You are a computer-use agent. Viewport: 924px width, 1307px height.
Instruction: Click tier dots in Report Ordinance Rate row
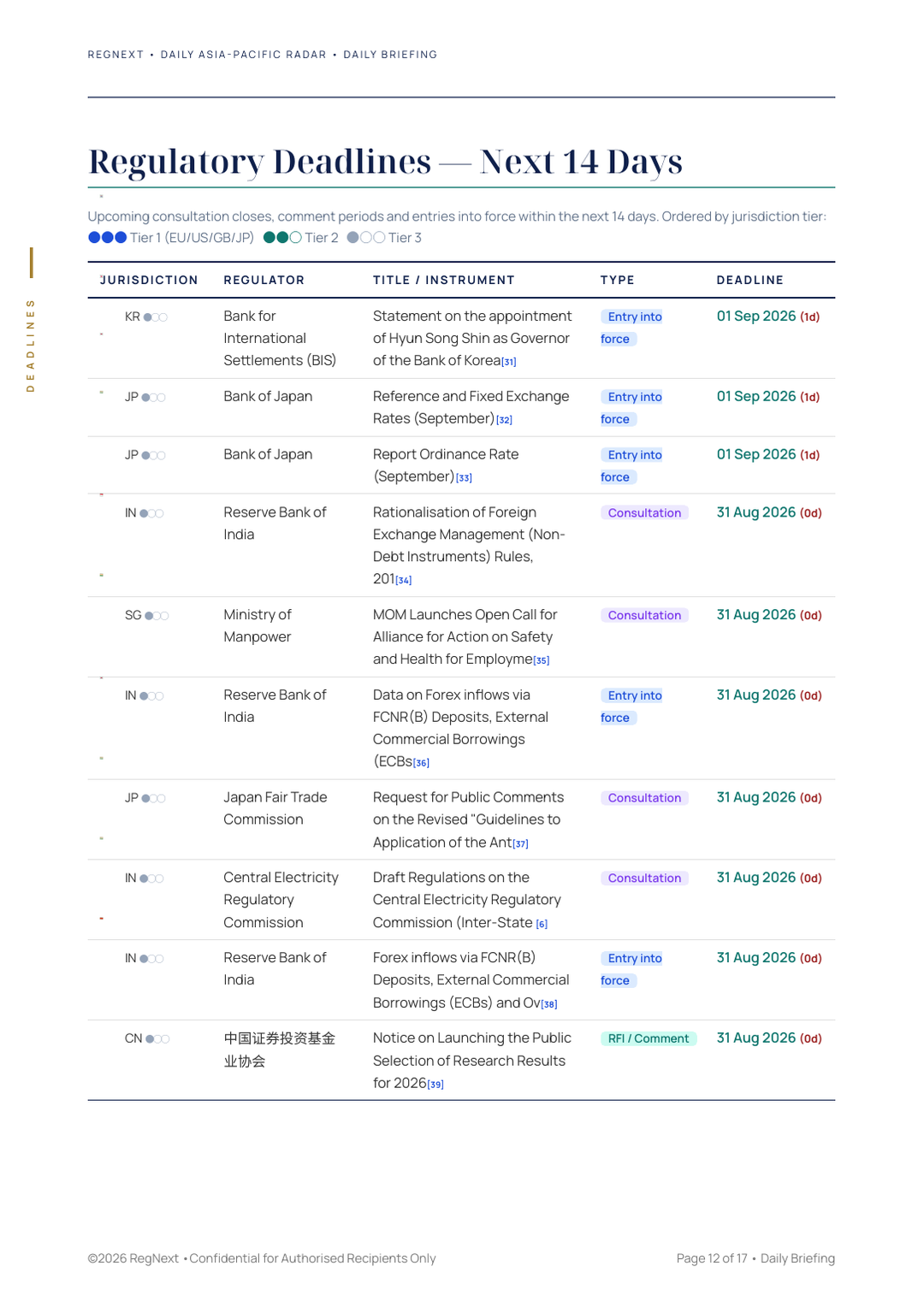154,456
